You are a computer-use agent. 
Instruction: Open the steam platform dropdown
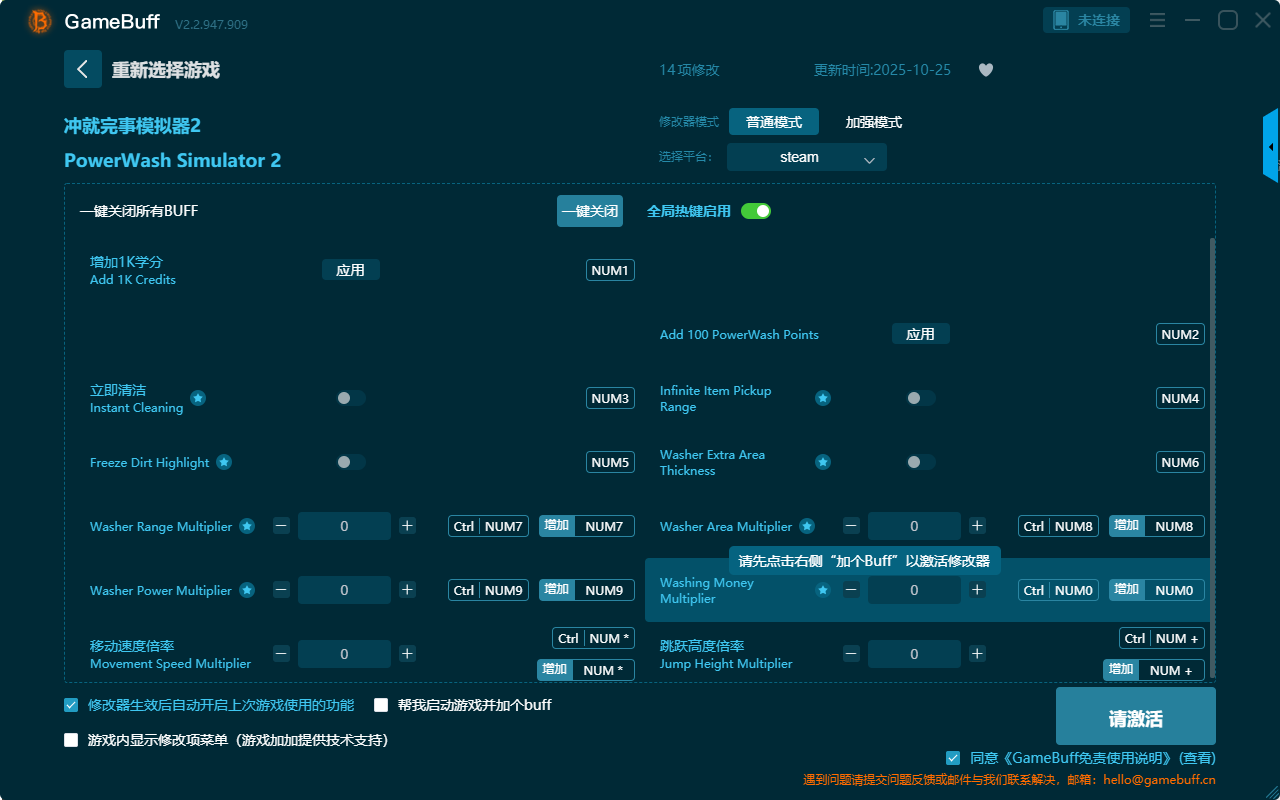pos(806,157)
